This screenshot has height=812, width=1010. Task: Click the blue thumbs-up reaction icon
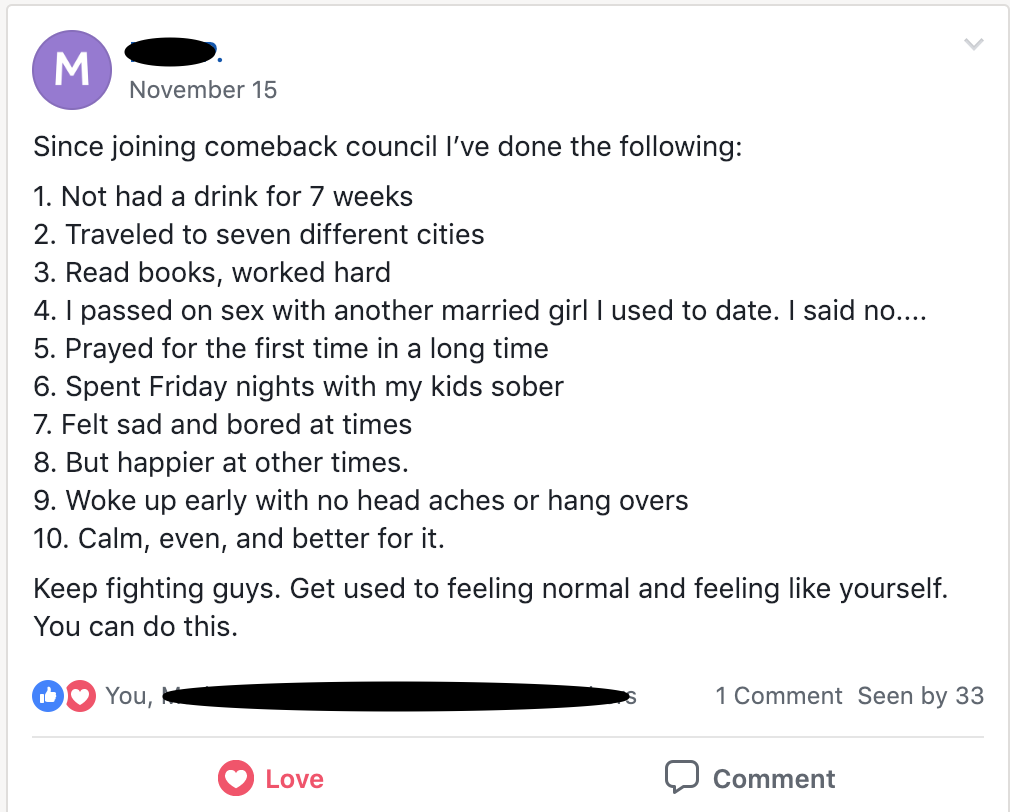48,695
